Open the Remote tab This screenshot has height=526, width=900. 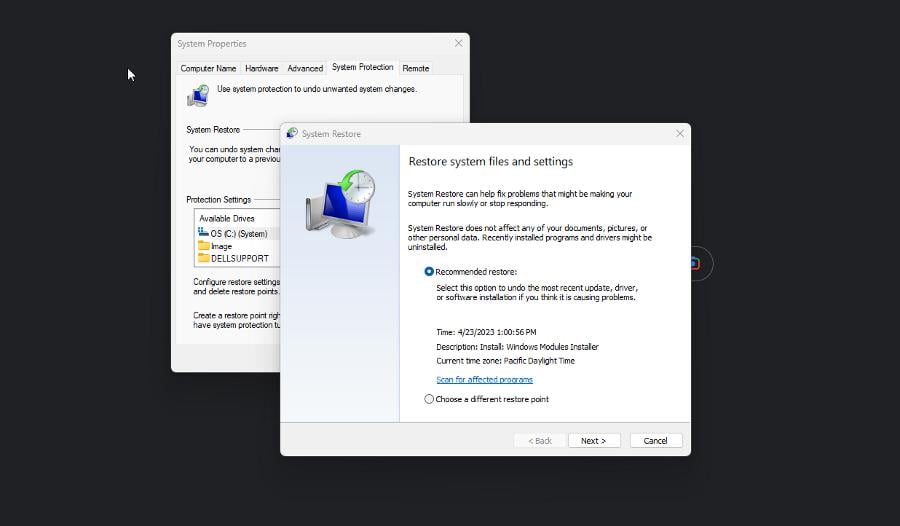(416, 68)
